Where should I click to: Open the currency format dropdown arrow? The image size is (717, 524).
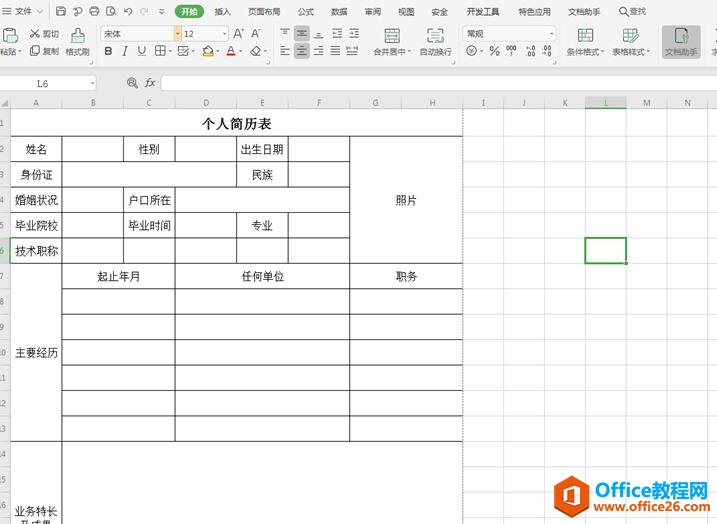(482, 51)
